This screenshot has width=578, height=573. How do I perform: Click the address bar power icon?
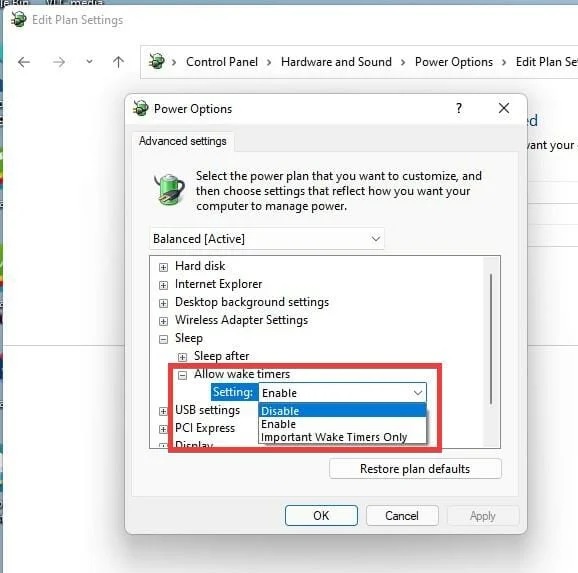tap(156, 61)
